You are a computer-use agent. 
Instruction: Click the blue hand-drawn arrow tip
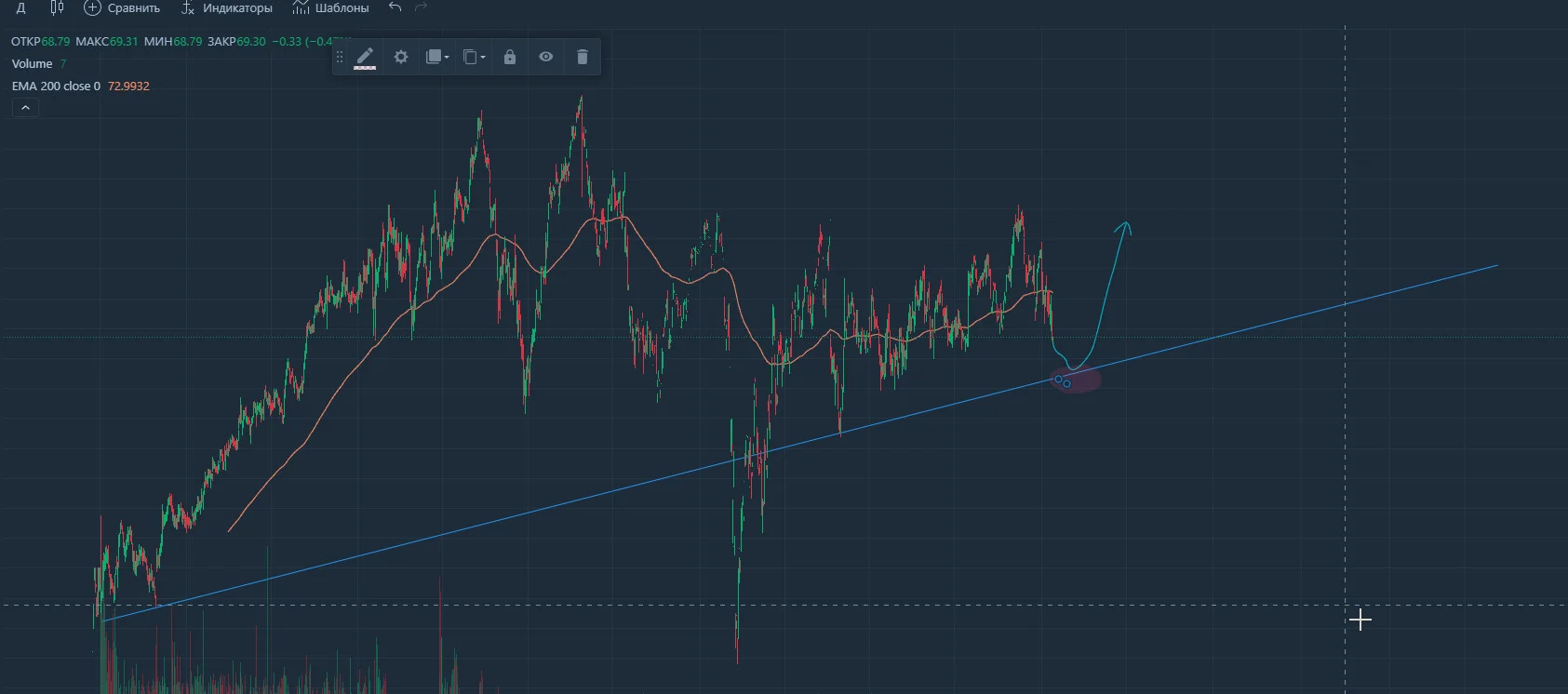(1126, 225)
